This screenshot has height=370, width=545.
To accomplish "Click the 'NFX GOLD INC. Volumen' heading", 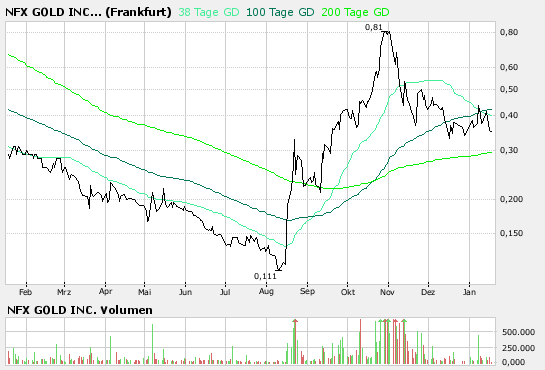I will 80,310.
